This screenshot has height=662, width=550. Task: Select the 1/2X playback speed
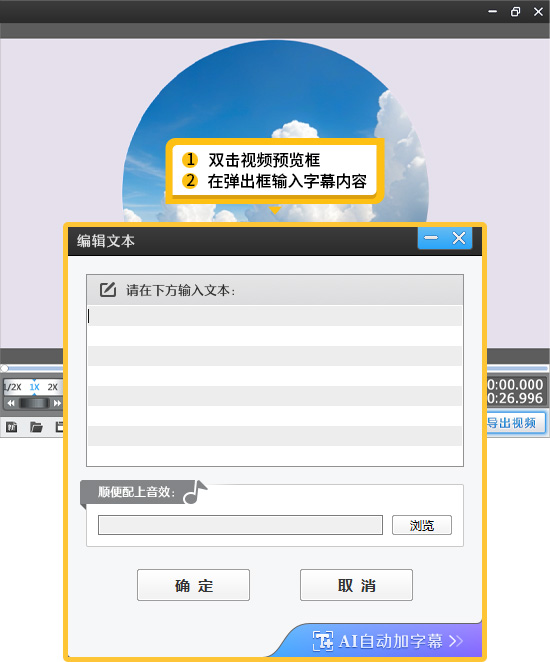pyautogui.click(x=14, y=387)
